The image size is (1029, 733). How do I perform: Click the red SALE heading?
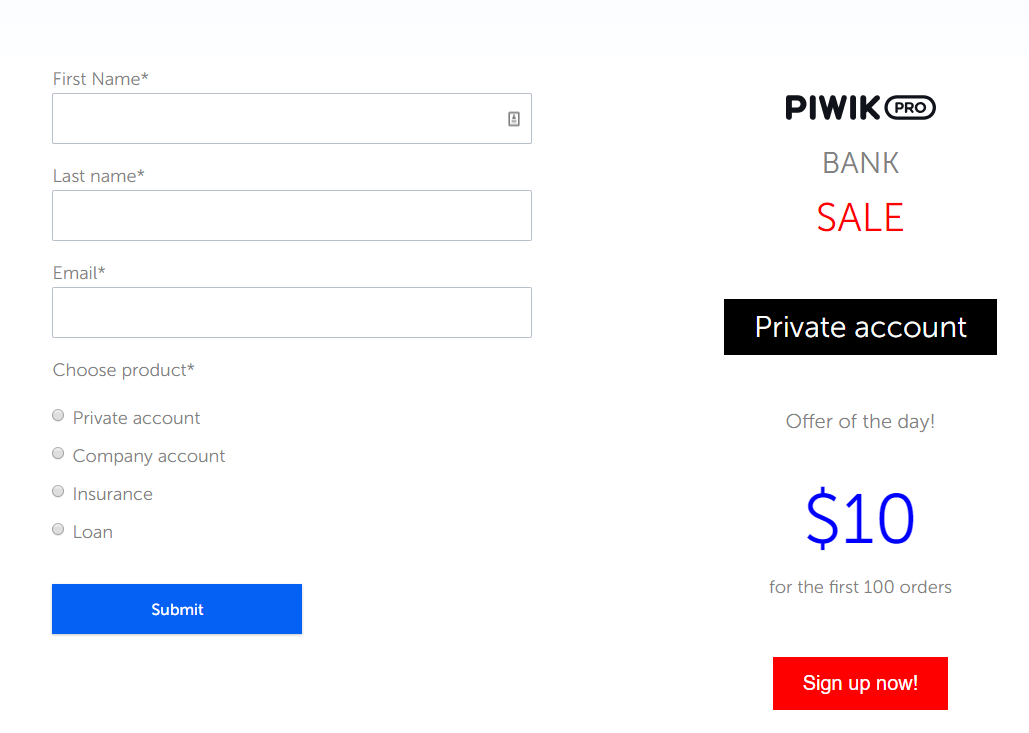860,218
